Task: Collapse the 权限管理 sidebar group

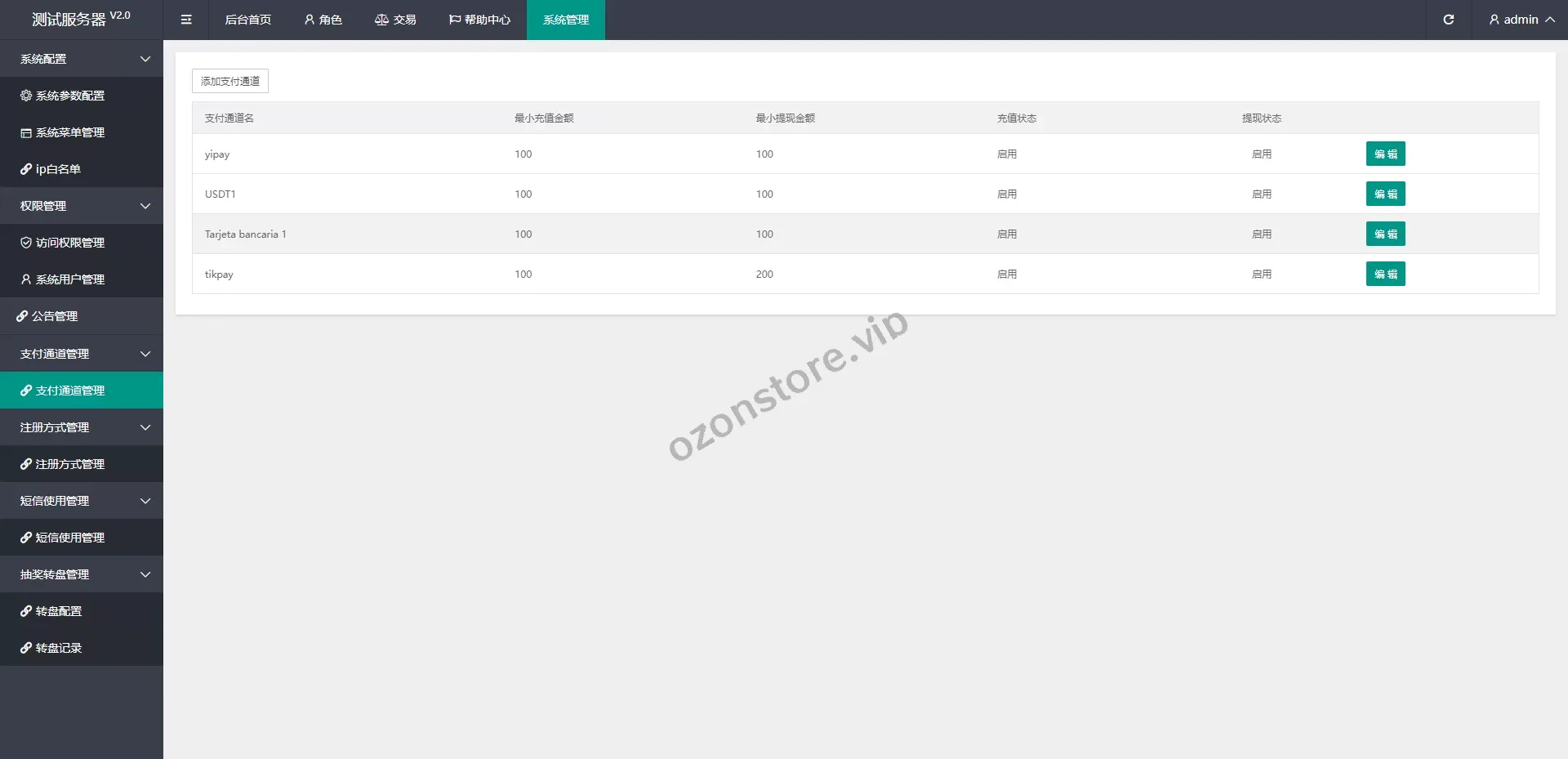Action: [x=82, y=206]
